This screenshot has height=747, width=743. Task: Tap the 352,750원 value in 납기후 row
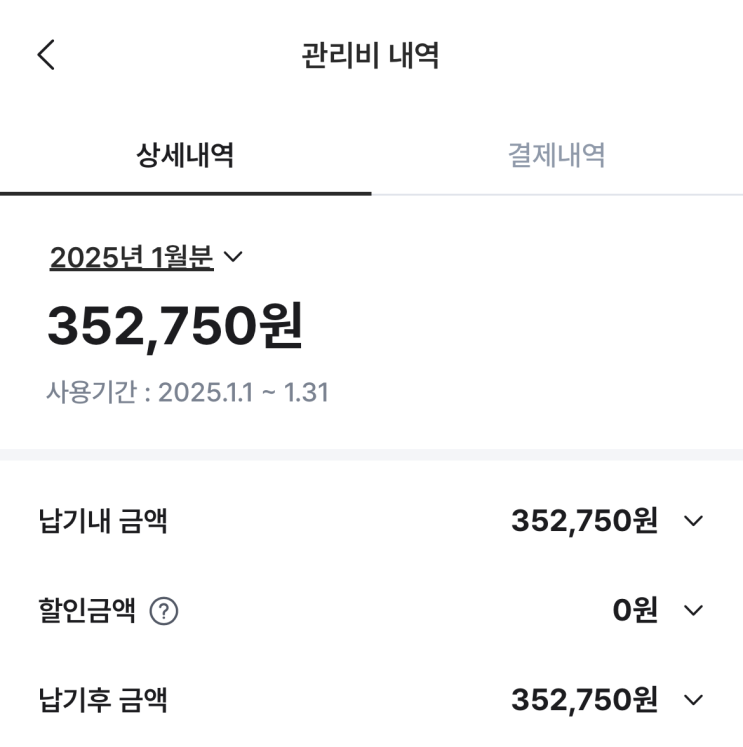[x=584, y=701]
